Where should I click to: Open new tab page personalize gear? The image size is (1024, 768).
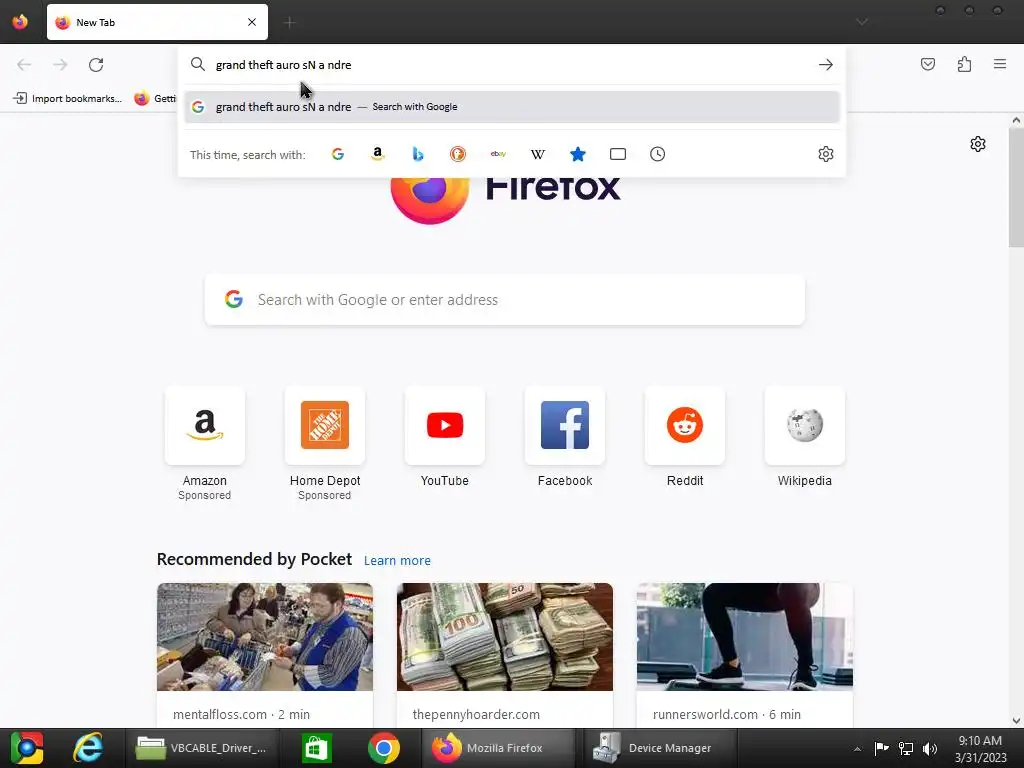pyautogui.click(x=978, y=144)
